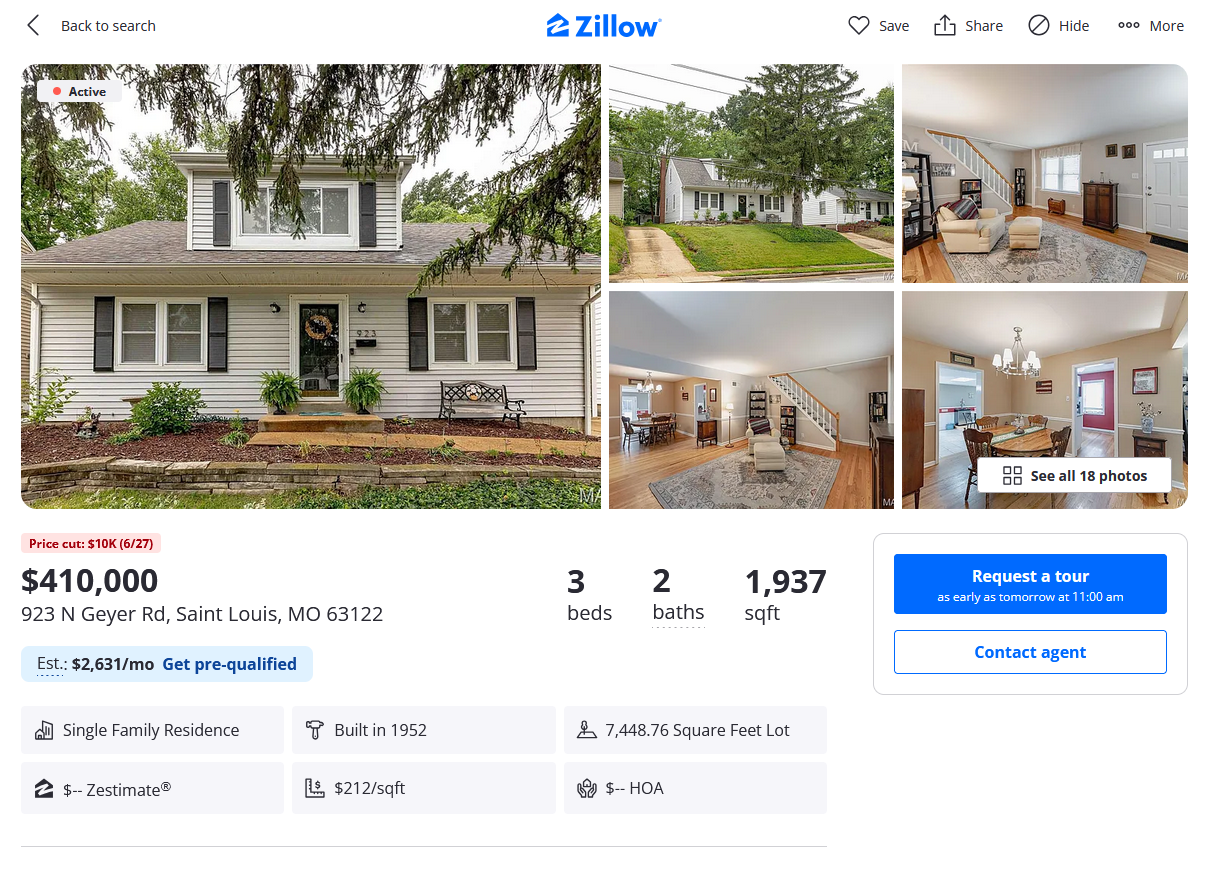Viewport: 1208px width, 869px height.
Task: Click the Zillow logo
Action: click(604, 26)
